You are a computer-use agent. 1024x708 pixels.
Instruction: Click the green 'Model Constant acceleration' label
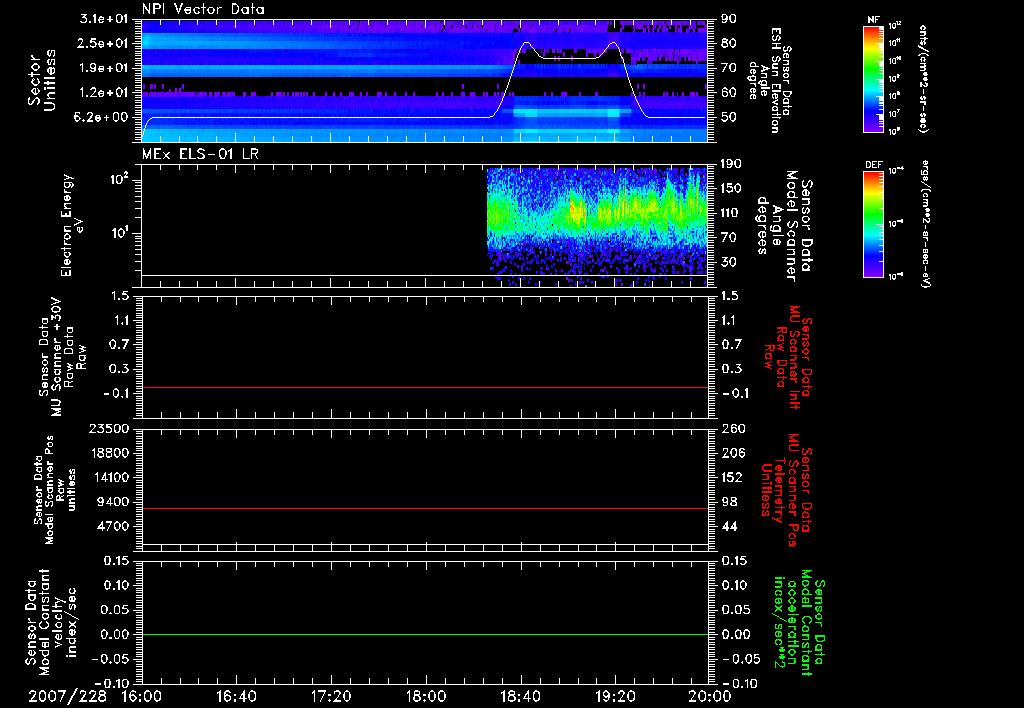pyautogui.click(x=799, y=623)
